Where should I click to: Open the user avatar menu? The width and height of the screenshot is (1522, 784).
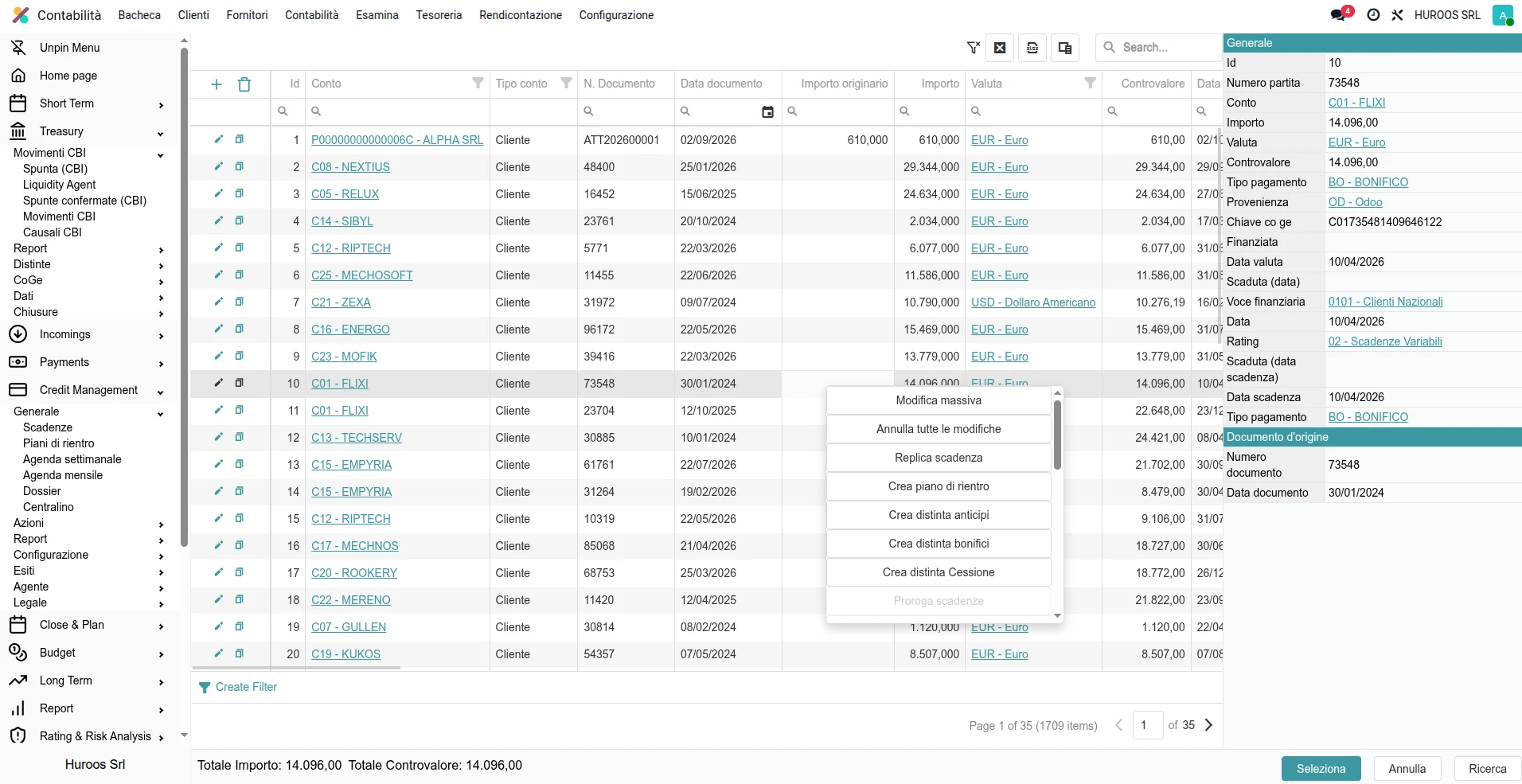point(1502,15)
